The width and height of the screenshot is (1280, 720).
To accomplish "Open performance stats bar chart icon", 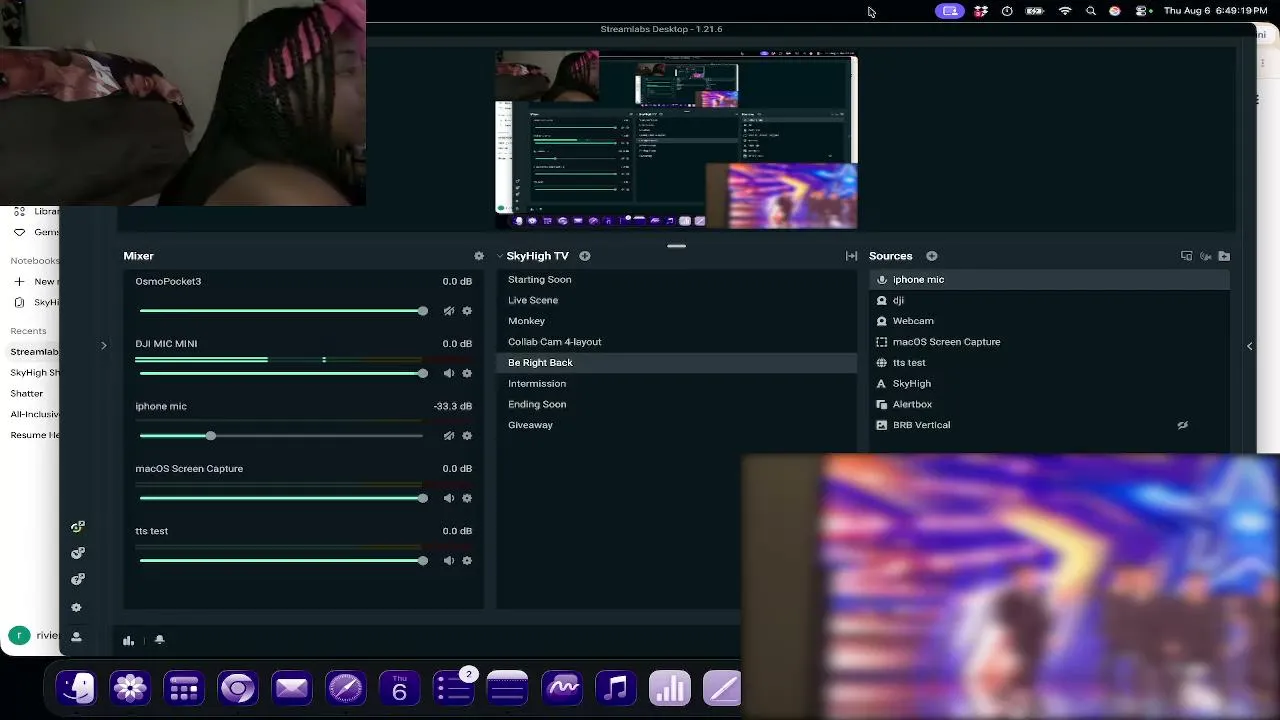I will pyautogui.click(x=129, y=640).
